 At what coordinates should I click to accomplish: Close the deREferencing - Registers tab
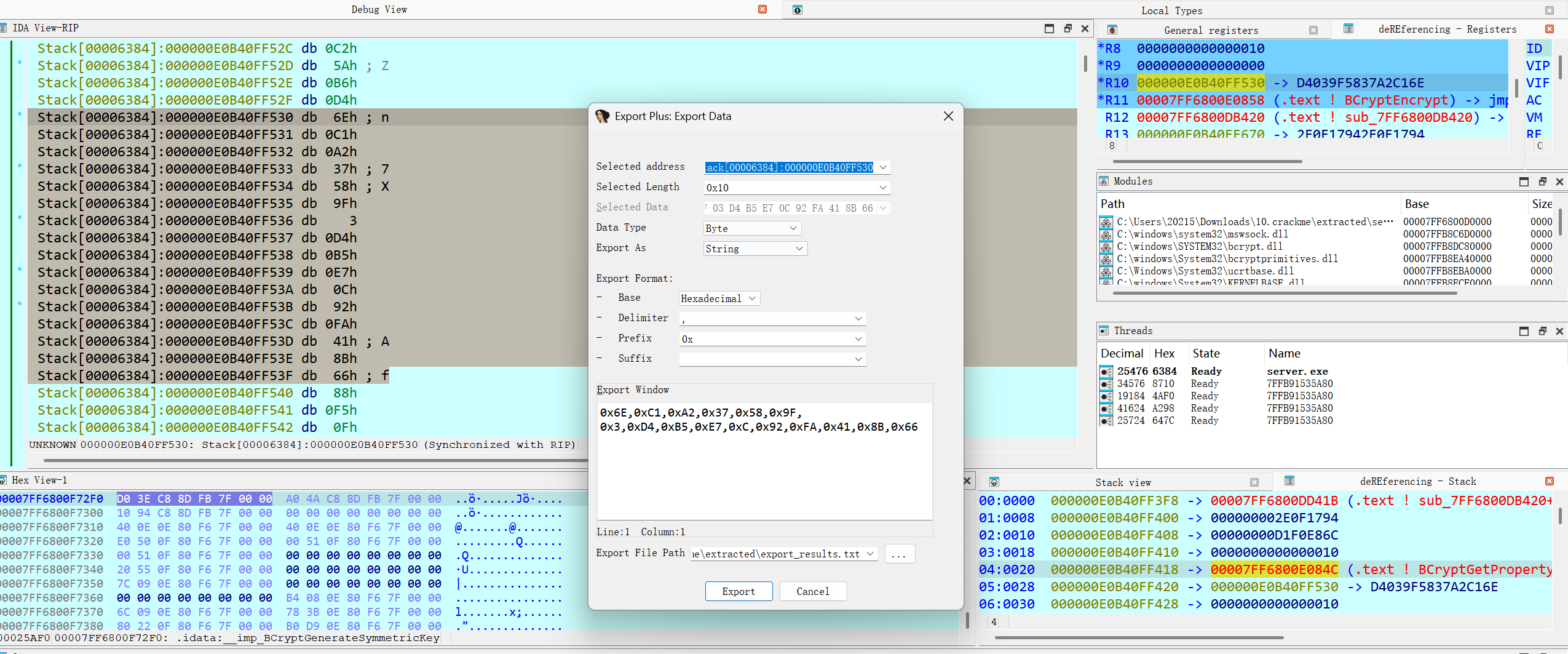coord(1550,29)
